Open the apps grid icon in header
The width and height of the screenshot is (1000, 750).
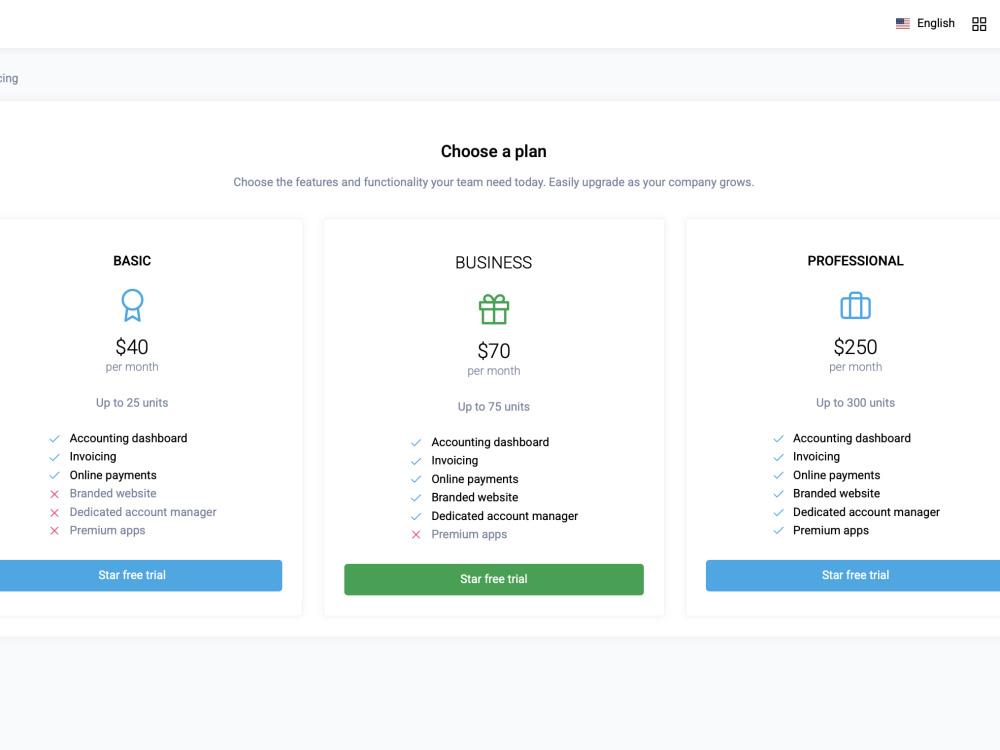pyautogui.click(x=978, y=24)
